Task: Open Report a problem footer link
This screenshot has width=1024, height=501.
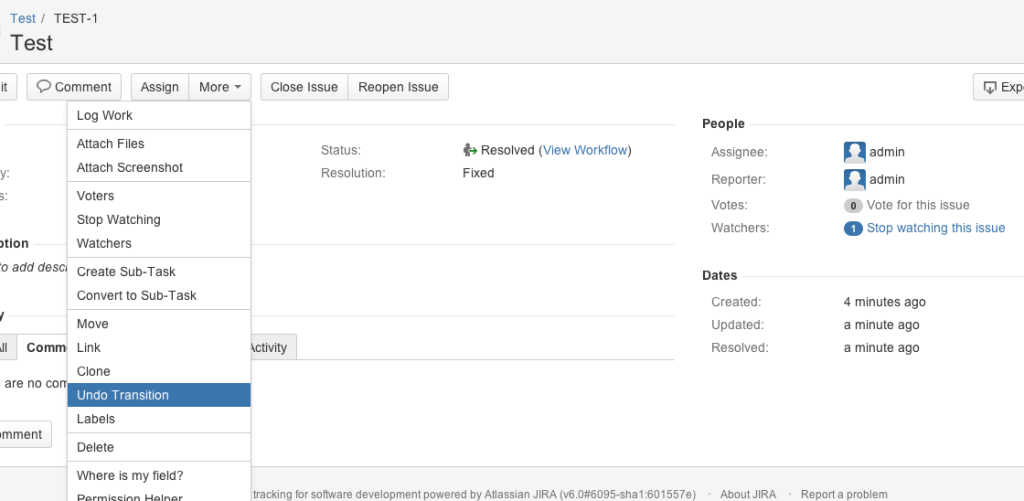Action: pos(844,494)
